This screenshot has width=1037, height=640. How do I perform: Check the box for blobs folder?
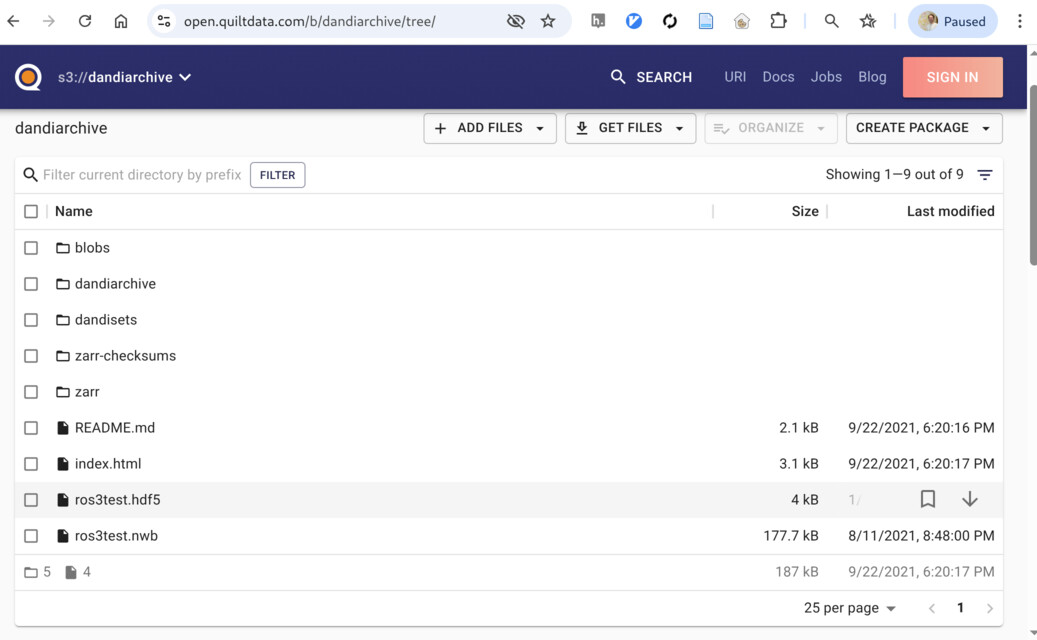[31, 248]
